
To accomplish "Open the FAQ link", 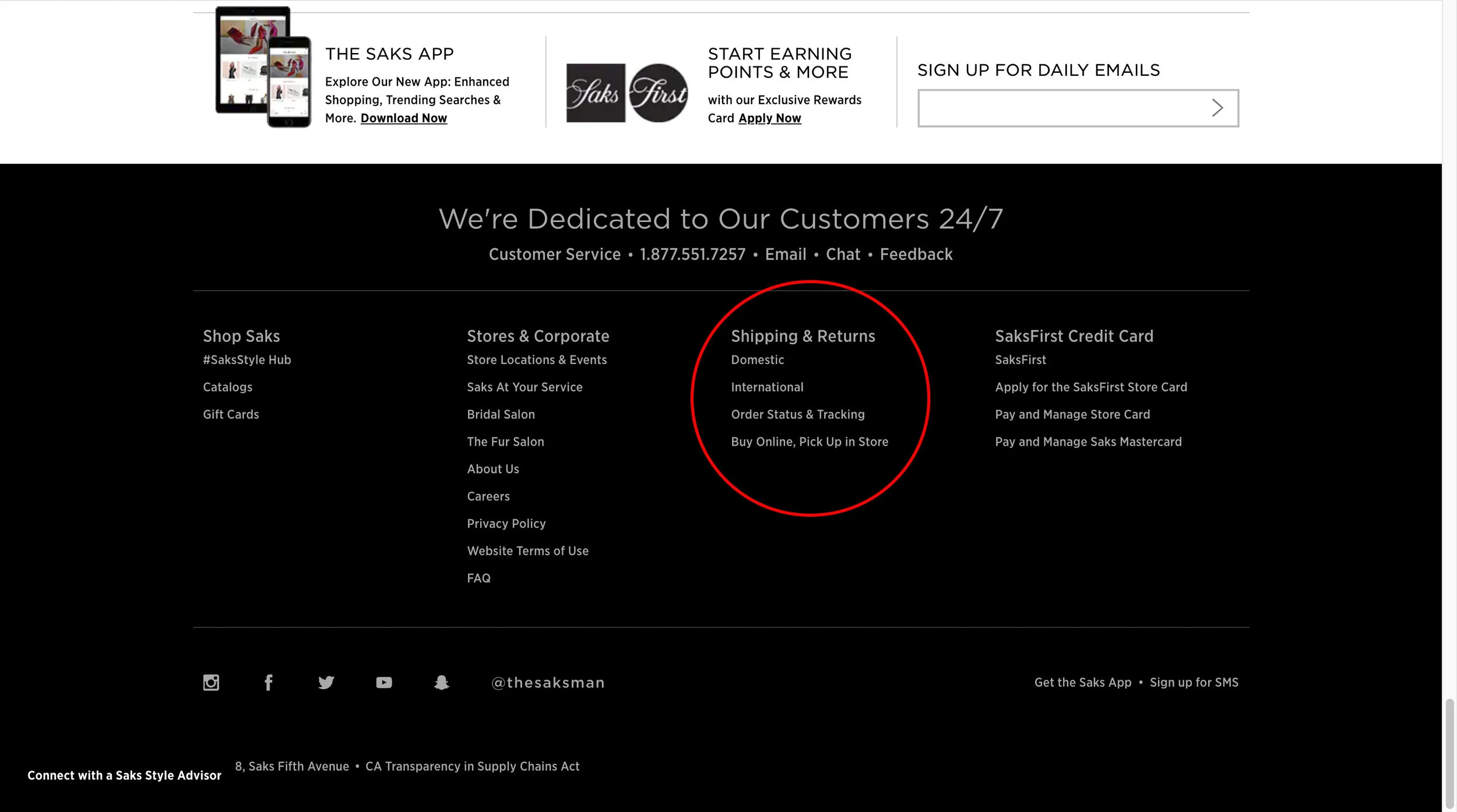I will 478,579.
